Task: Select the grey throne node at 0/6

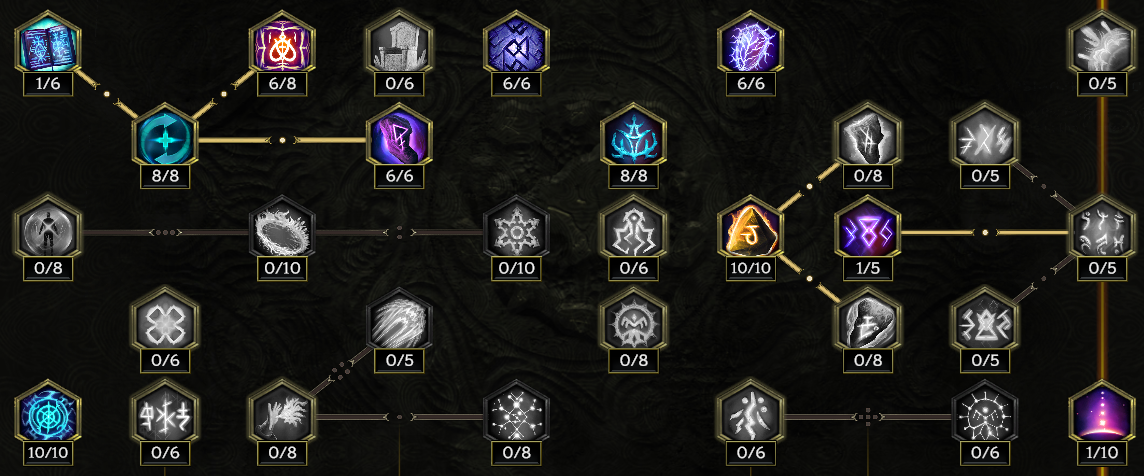Action: [x=399, y=44]
